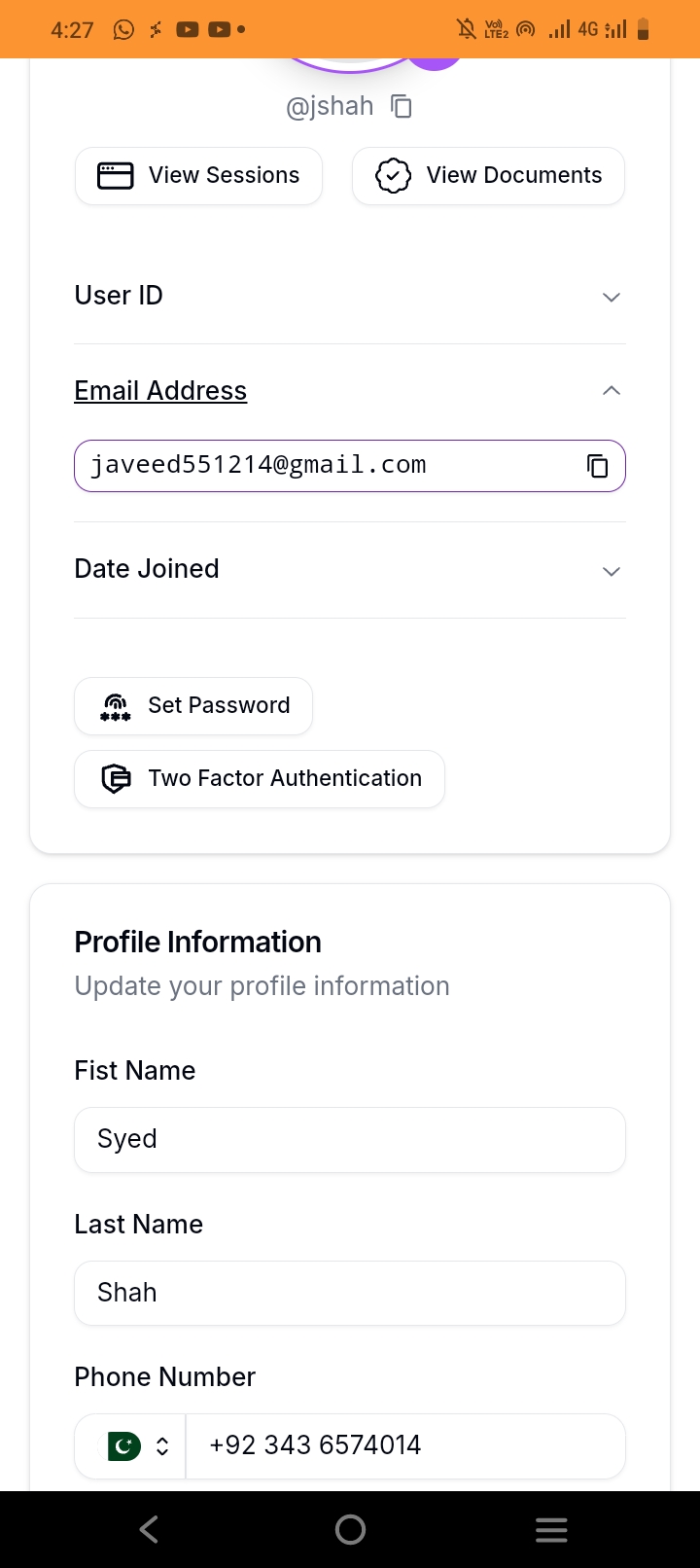The height and width of the screenshot is (1568, 700).
Task: Copy email address using clipboard icon
Action: pyautogui.click(x=597, y=466)
